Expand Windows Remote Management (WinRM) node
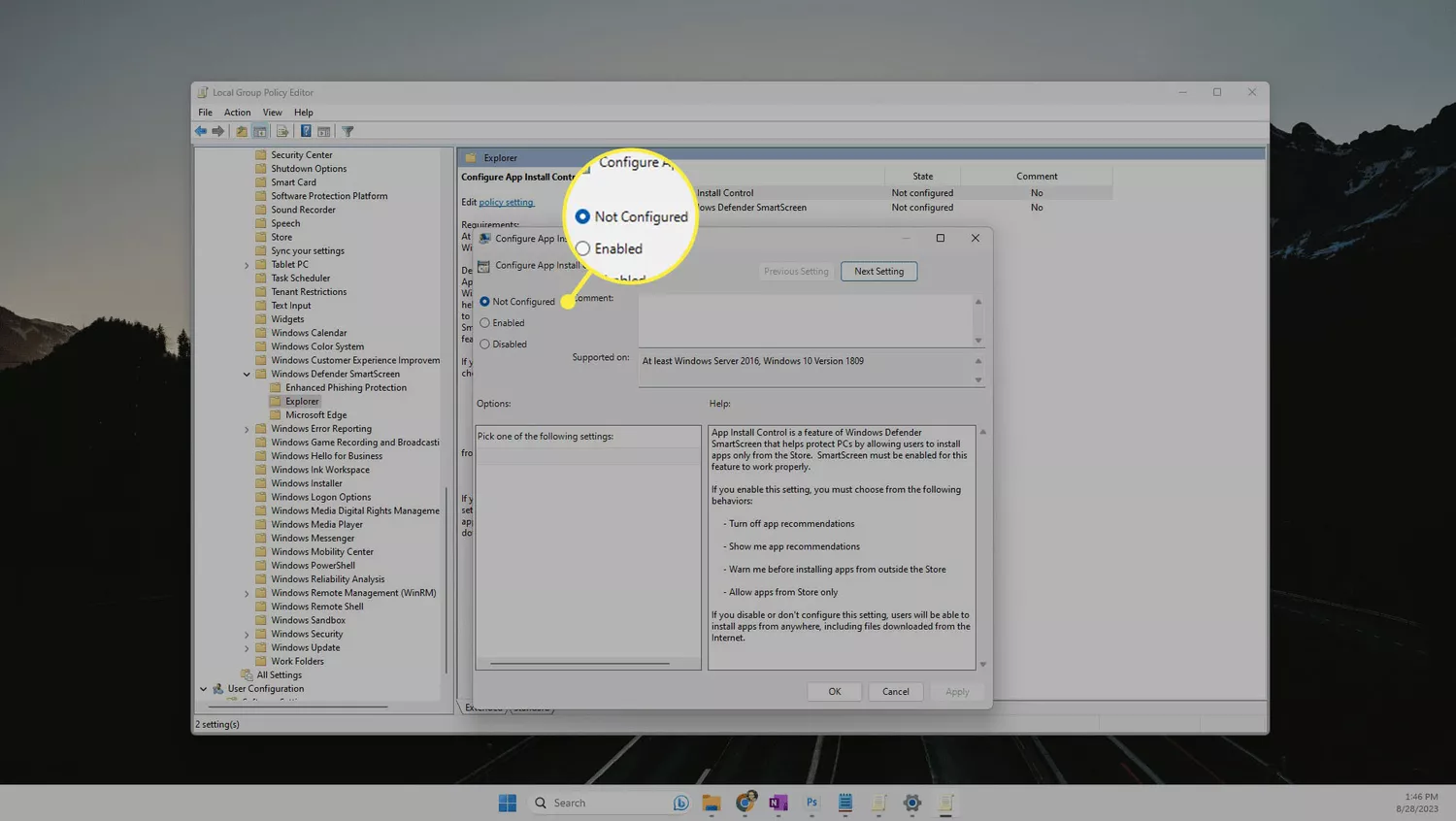The width and height of the screenshot is (1456, 821). pyautogui.click(x=247, y=593)
